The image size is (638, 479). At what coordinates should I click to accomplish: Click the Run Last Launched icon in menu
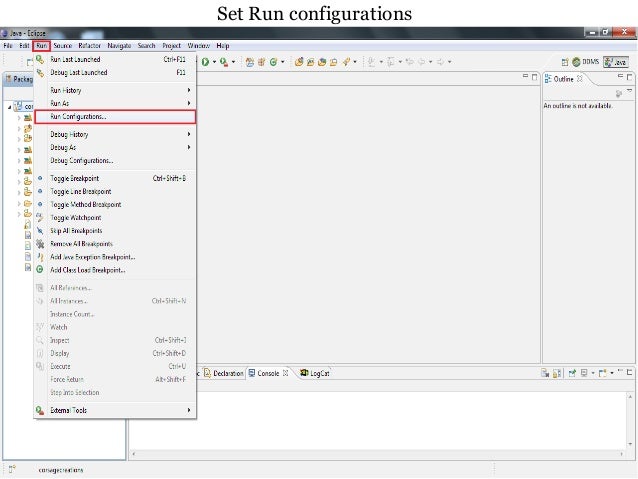[x=40, y=59]
